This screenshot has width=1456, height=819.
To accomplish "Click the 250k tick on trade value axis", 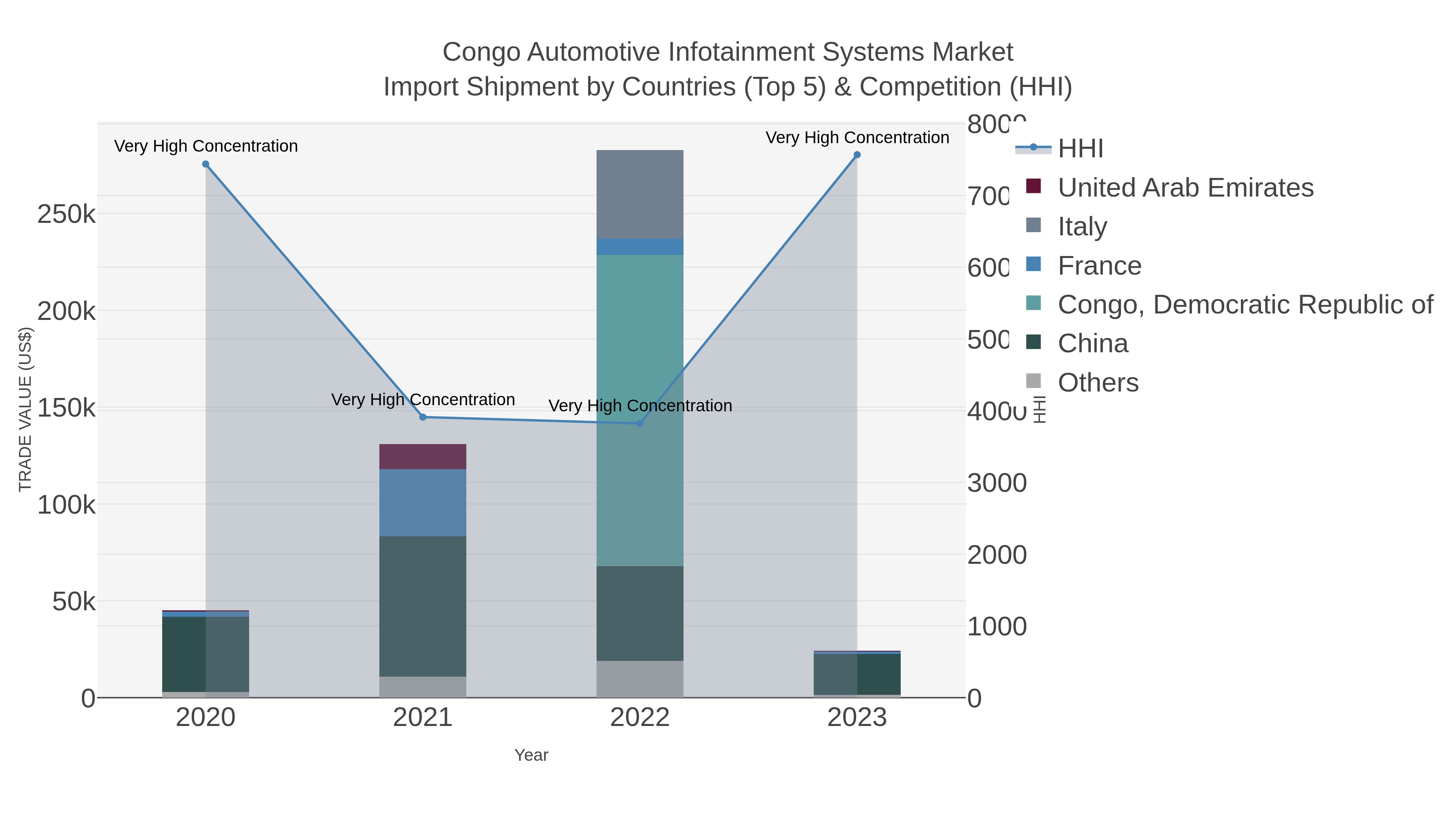I will (x=66, y=214).
